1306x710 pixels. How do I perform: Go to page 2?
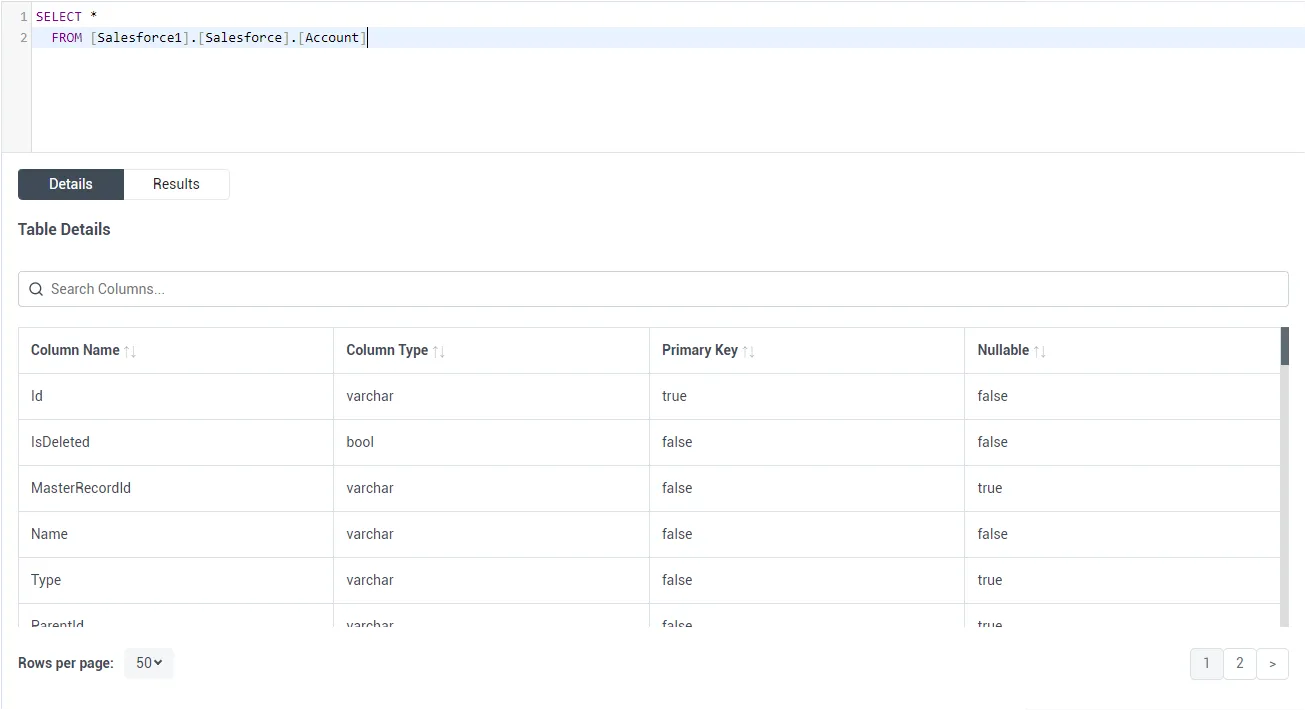(1239, 663)
